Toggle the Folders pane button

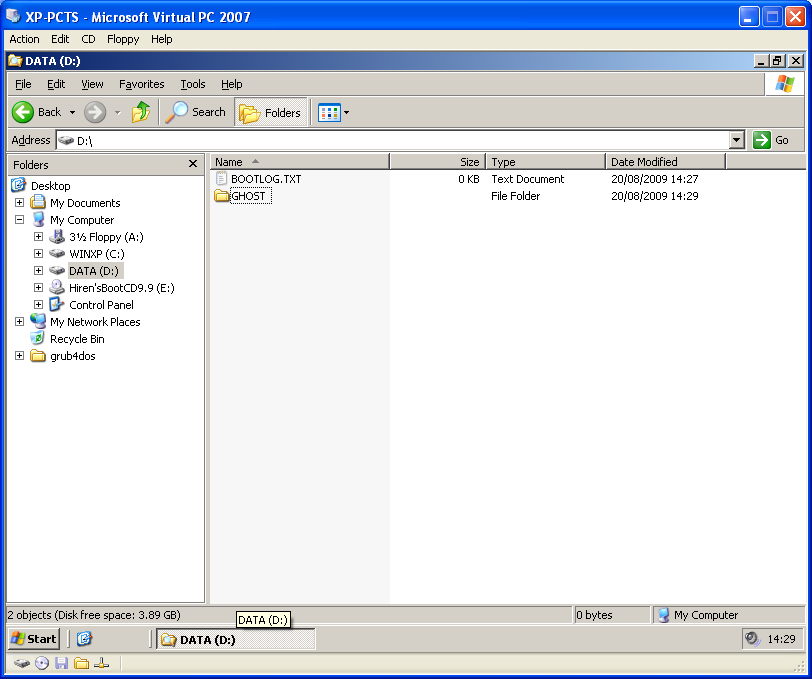pos(271,112)
